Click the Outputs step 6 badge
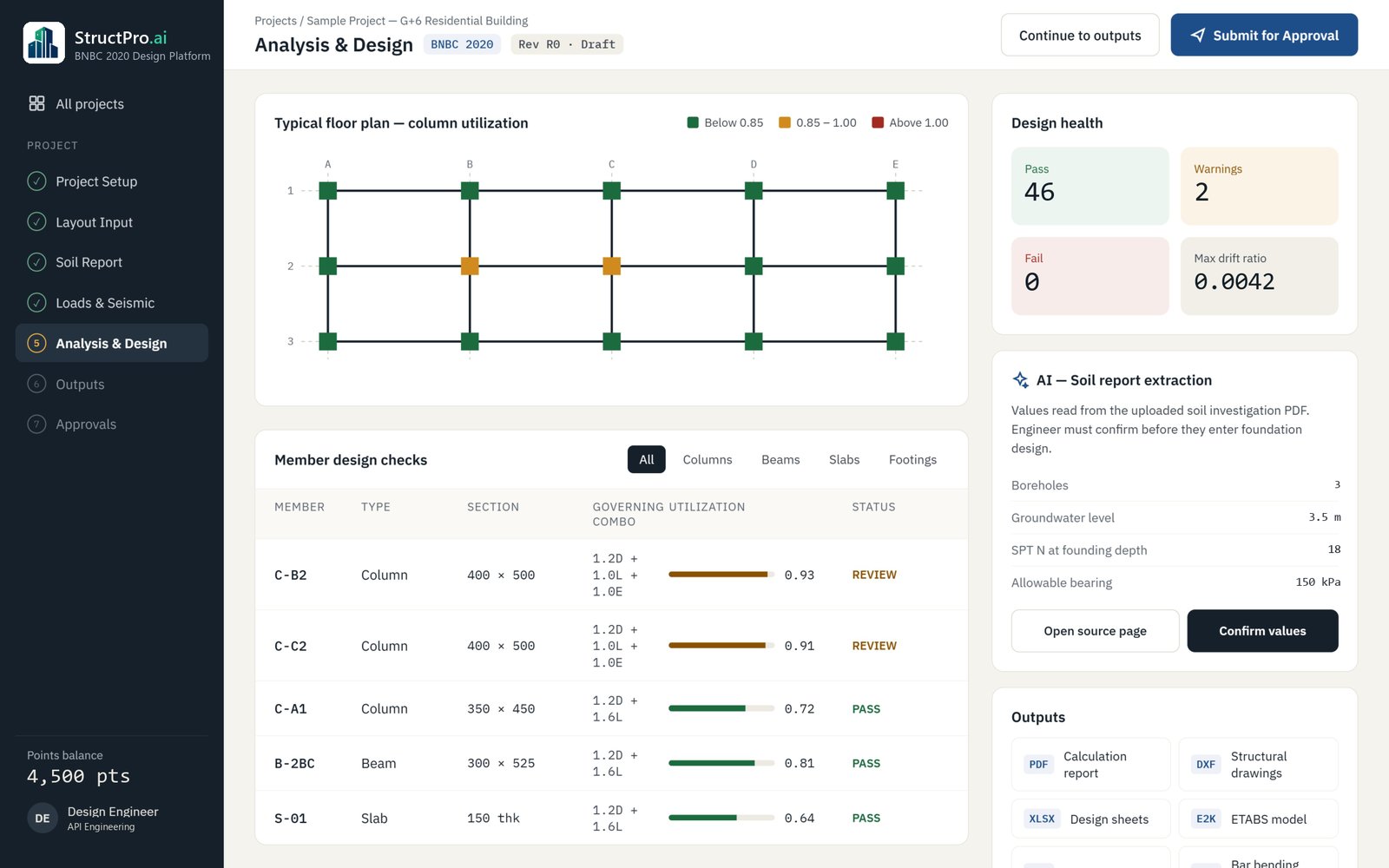This screenshot has width=1389, height=868. click(x=36, y=384)
